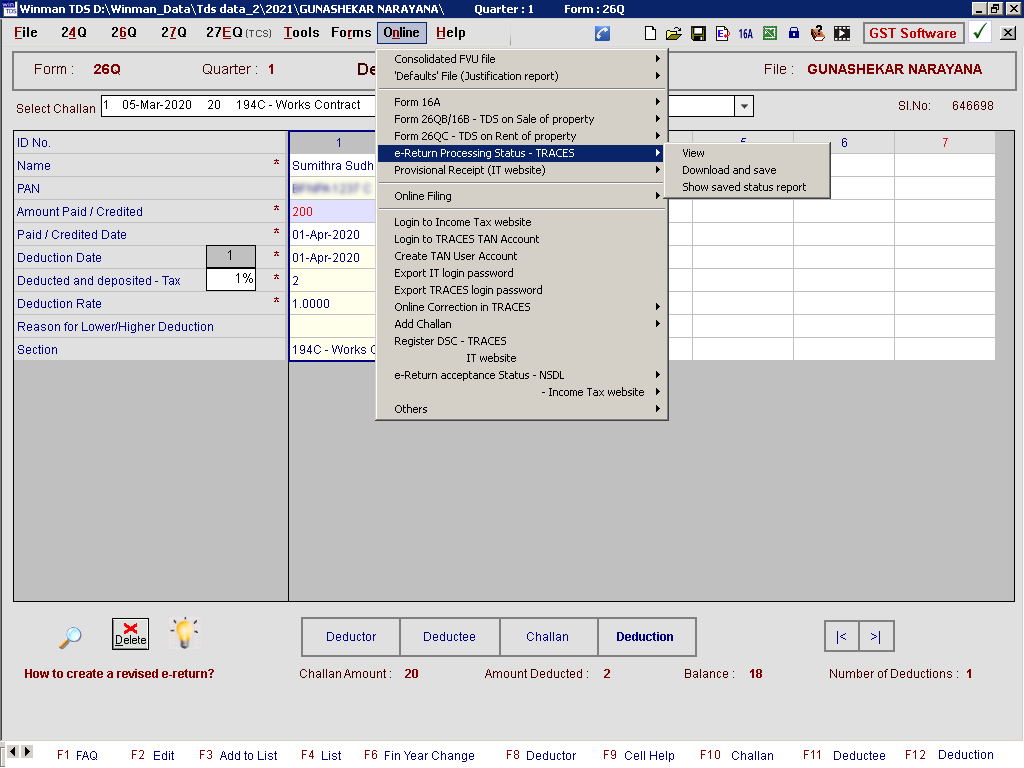Click the padlock icon in toolbar
Image resolution: width=1024 pixels, height=768 pixels.
tap(794, 33)
